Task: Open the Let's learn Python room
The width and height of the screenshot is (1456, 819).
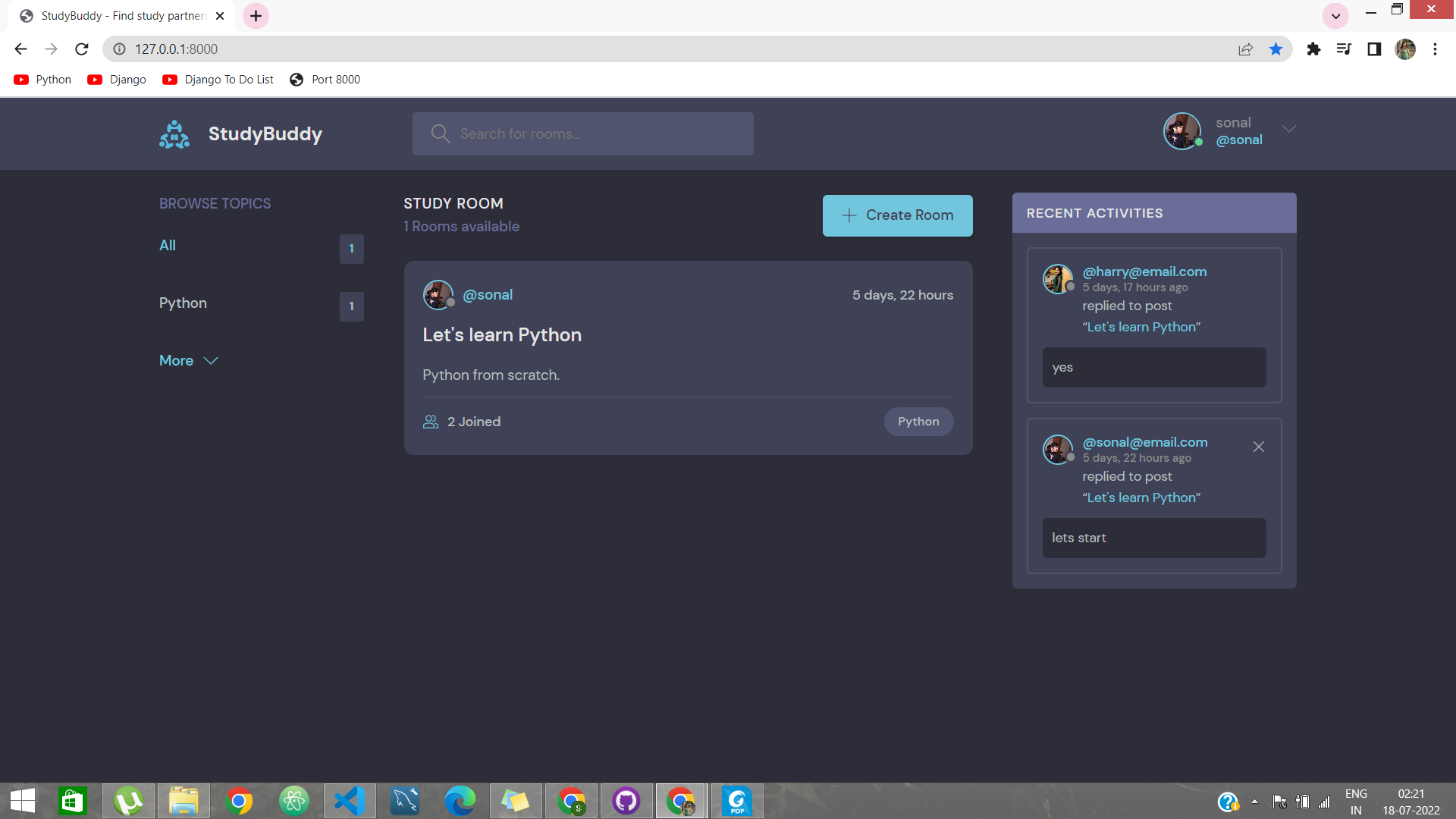Action: 502,335
